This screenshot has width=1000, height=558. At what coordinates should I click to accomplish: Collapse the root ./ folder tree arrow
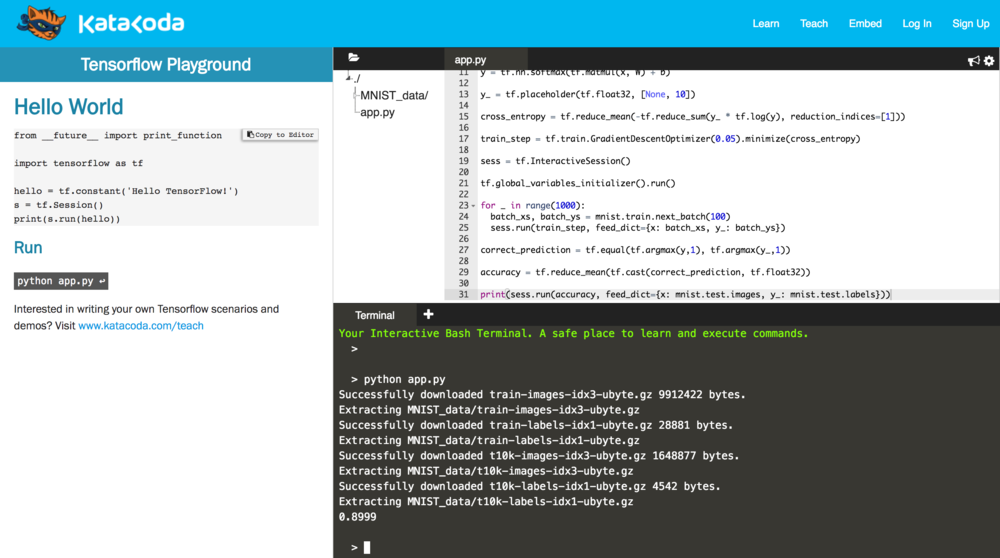(349, 78)
